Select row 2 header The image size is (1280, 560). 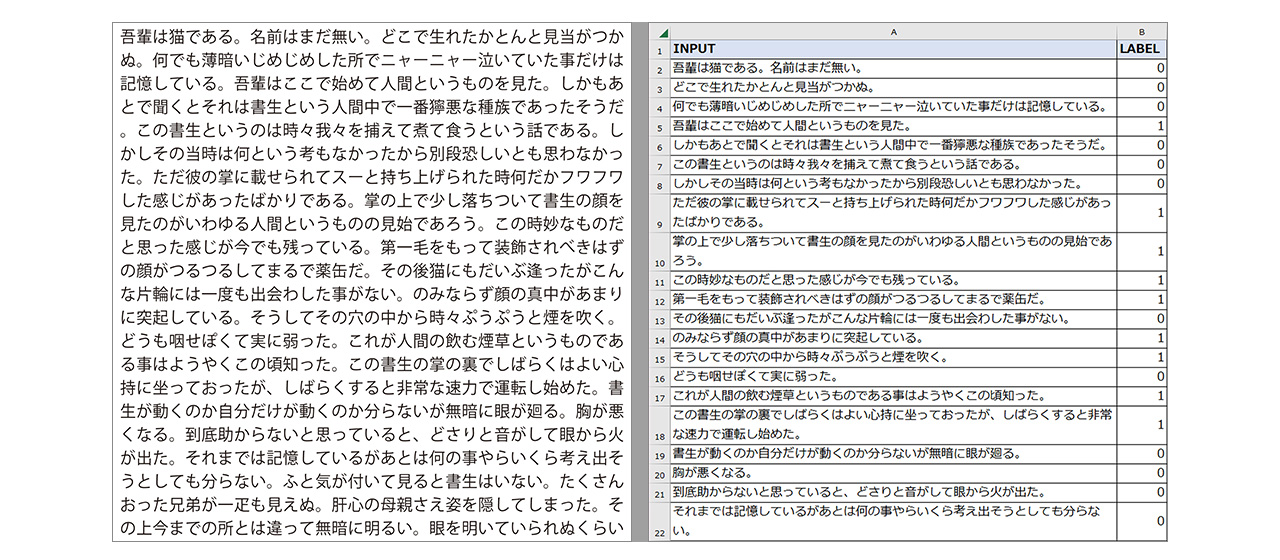click(659, 69)
